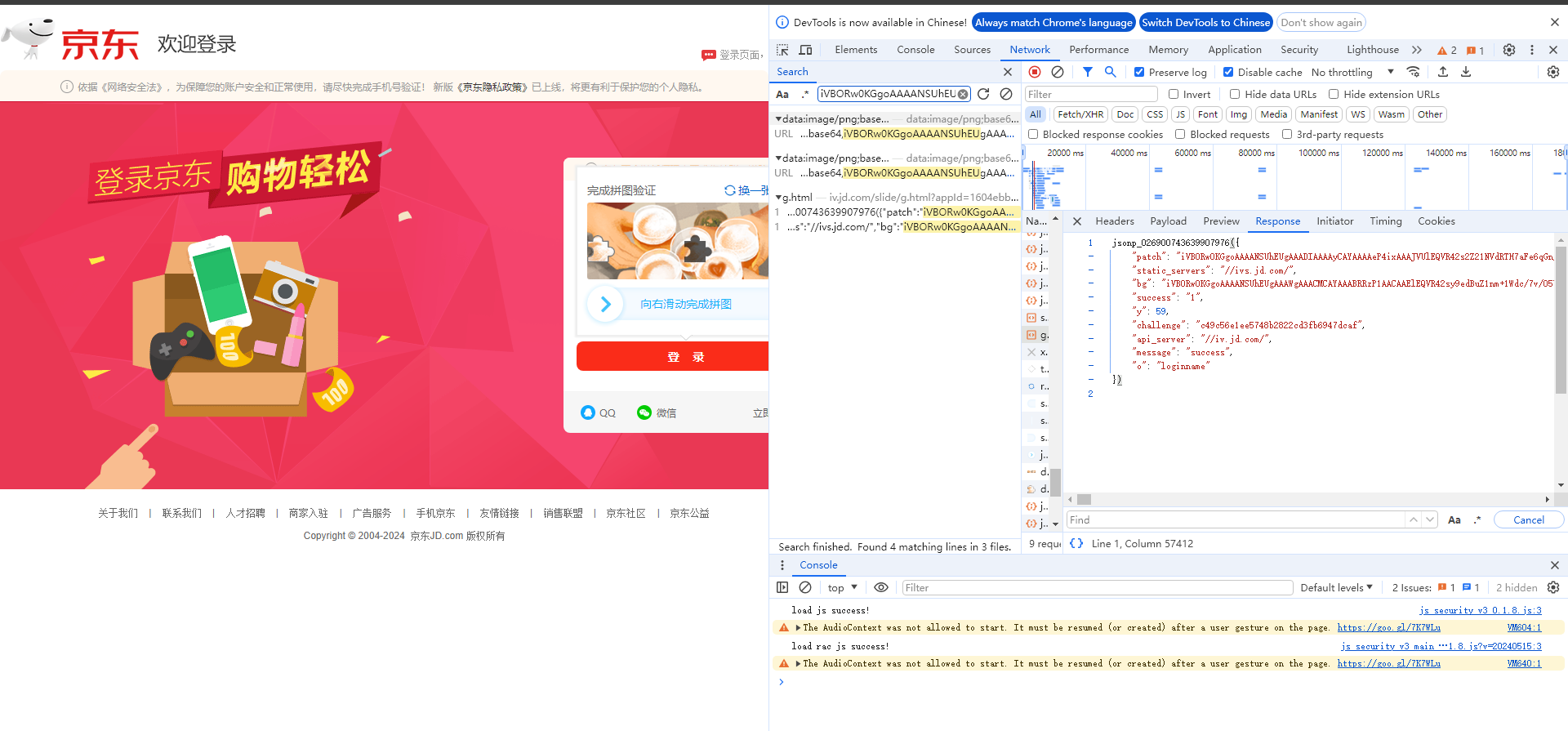Click the red 登录 login button
The image size is (1568, 731).
click(673, 357)
